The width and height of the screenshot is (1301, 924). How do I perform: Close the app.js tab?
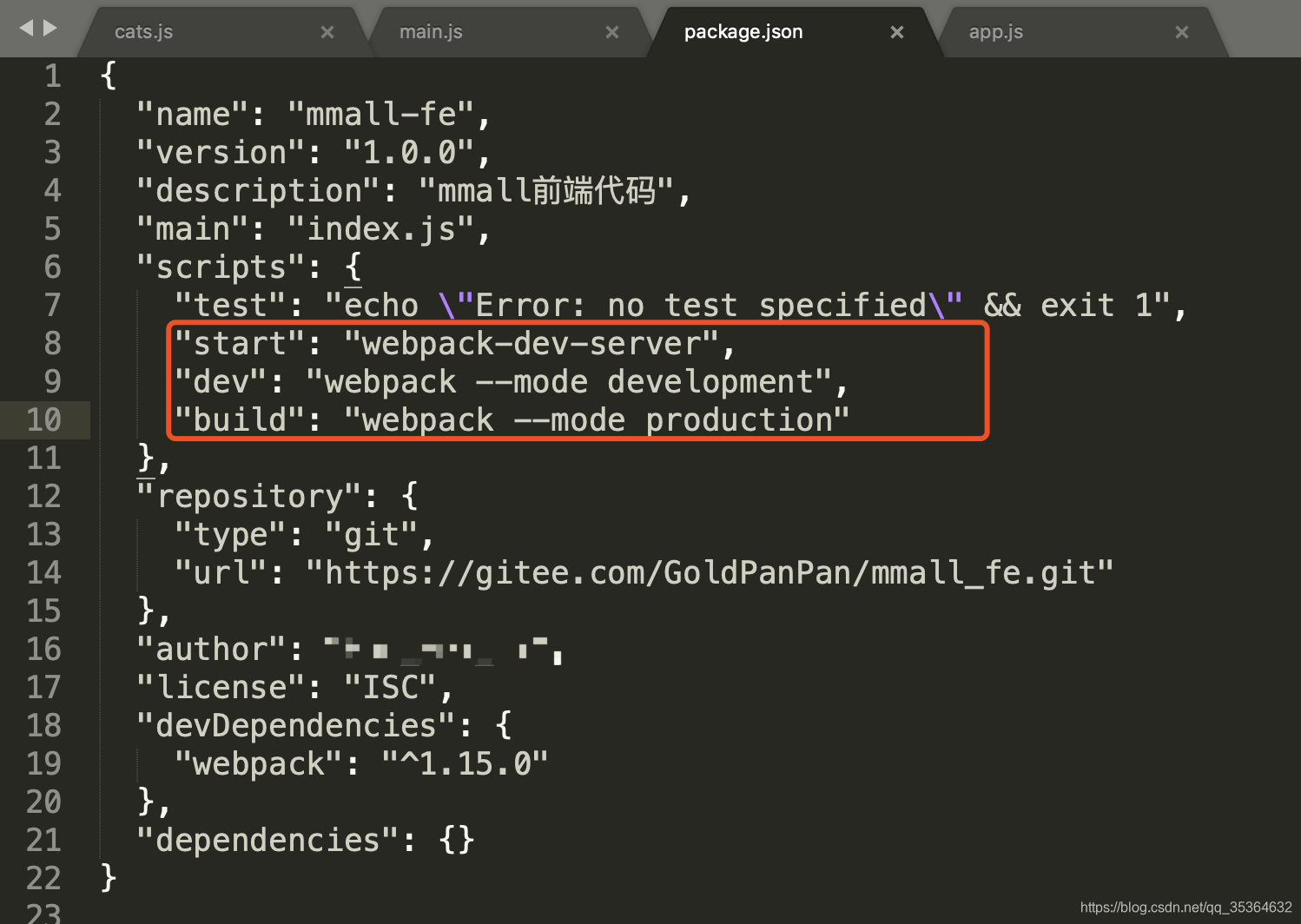(x=1182, y=32)
